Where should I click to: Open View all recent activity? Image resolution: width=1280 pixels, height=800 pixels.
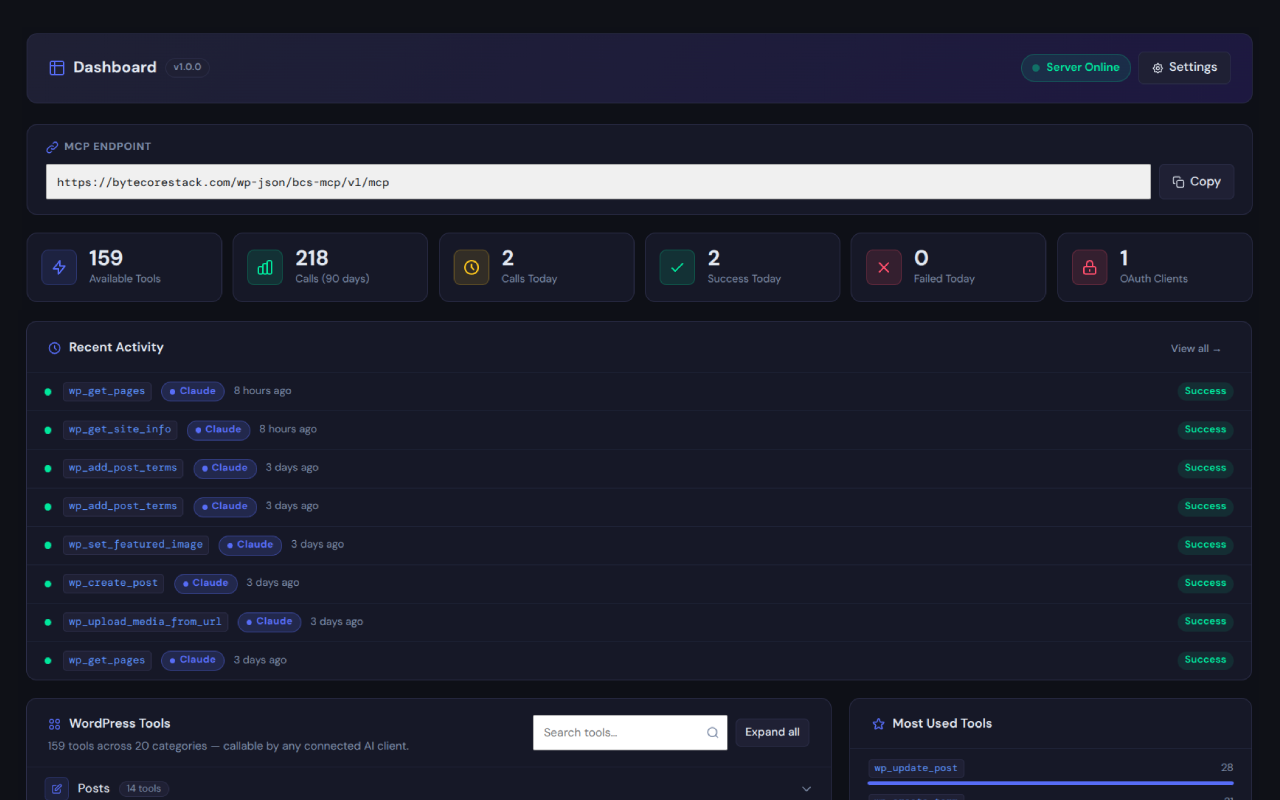click(x=1196, y=349)
